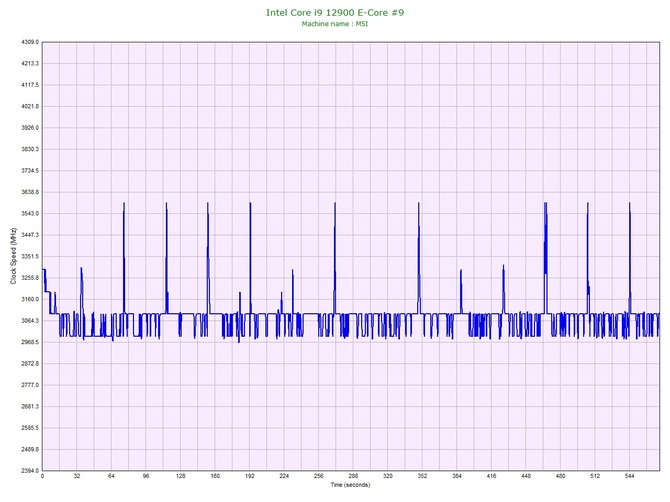Click the 64 seconds x-axis tick label
The height and width of the screenshot is (502, 670).
112,476
